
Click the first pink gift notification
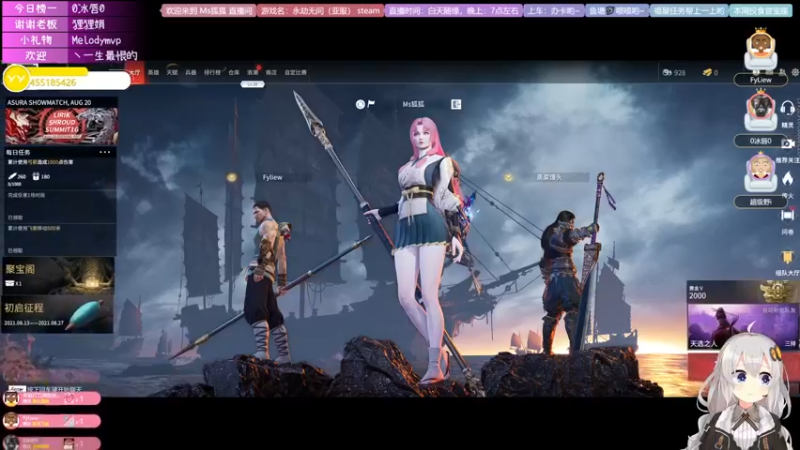(x=51, y=398)
